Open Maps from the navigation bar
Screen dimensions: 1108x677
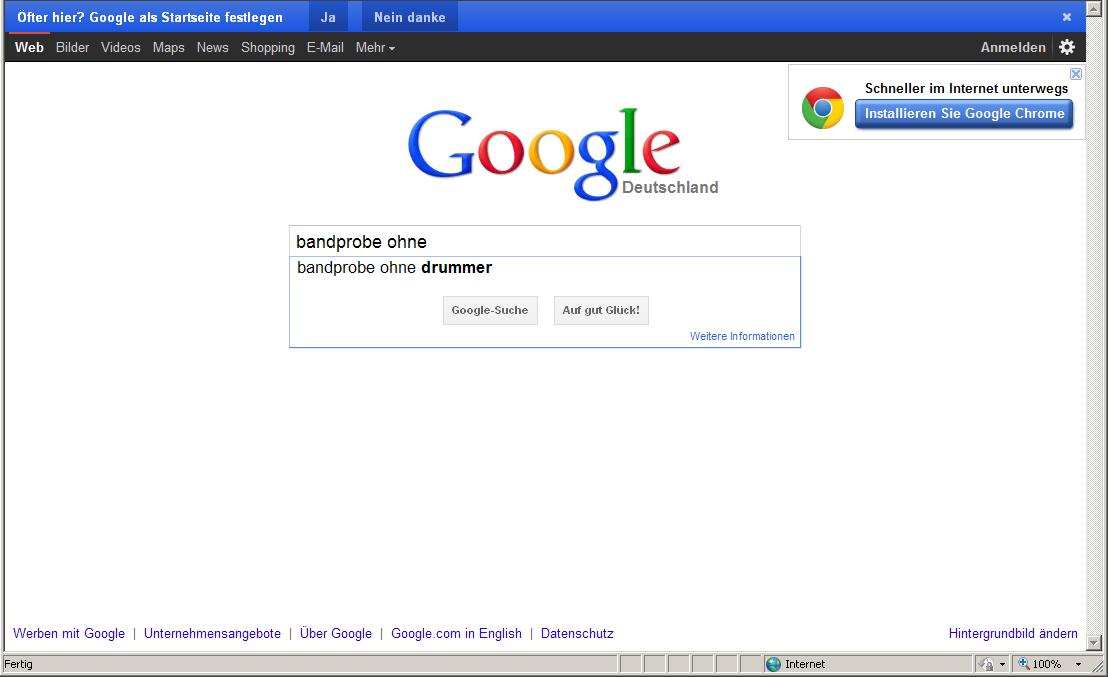click(168, 47)
